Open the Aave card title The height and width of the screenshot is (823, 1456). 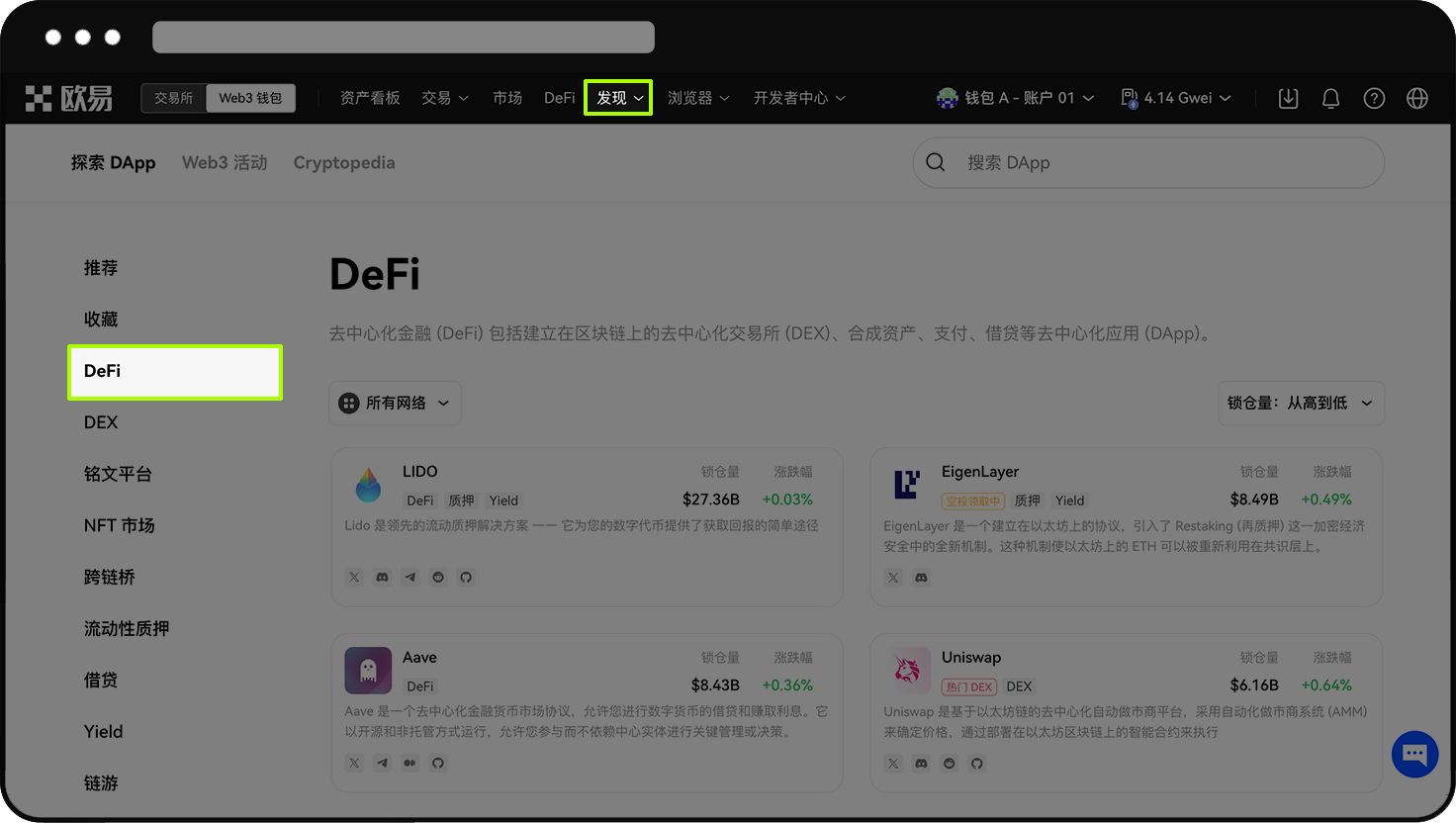tap(419, 658)
